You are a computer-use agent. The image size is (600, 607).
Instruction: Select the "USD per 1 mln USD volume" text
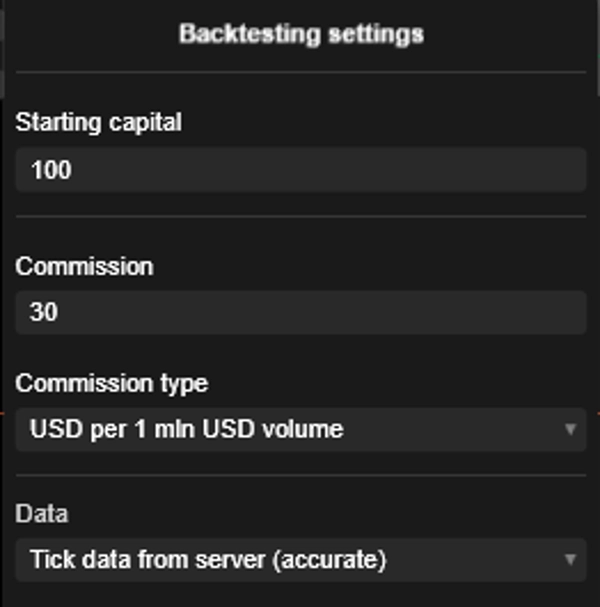(187, 430)
